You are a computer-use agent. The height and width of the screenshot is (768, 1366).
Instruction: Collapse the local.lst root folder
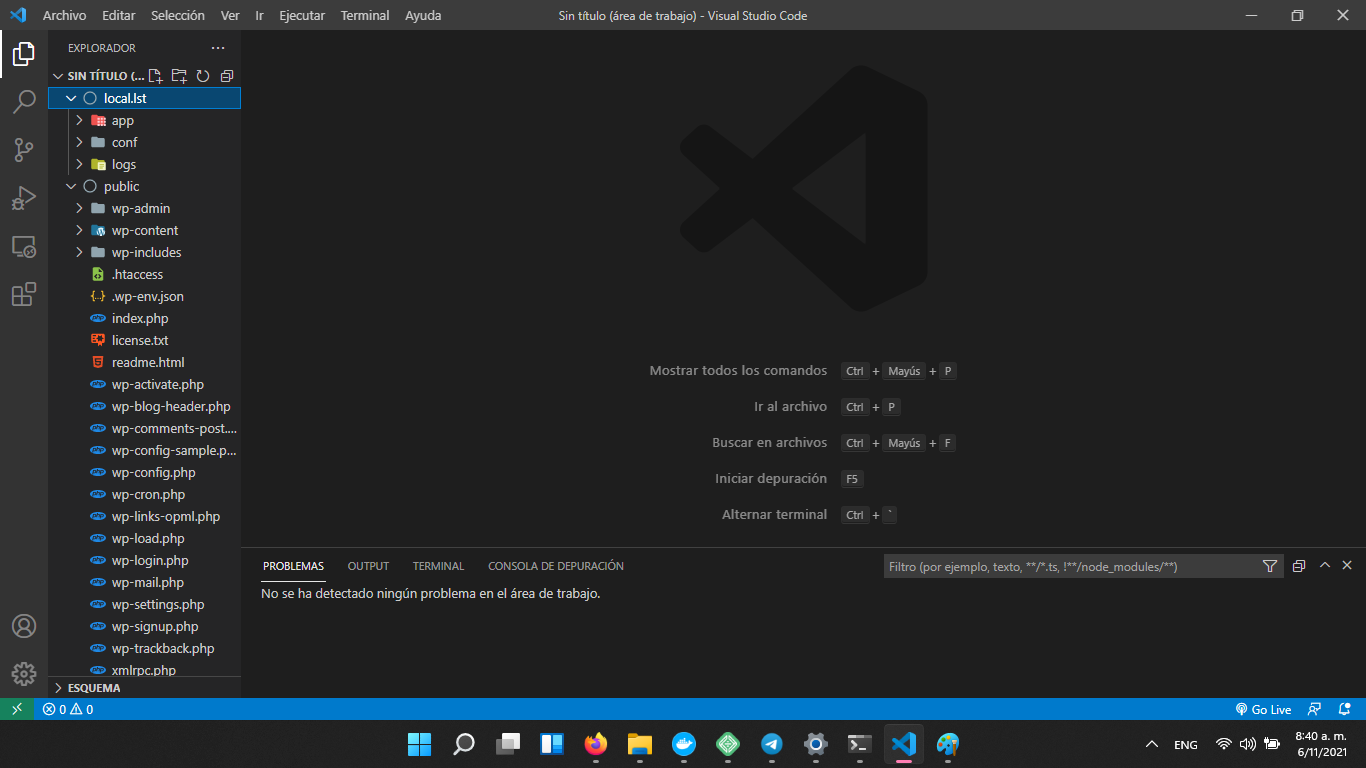click(144, 98)
